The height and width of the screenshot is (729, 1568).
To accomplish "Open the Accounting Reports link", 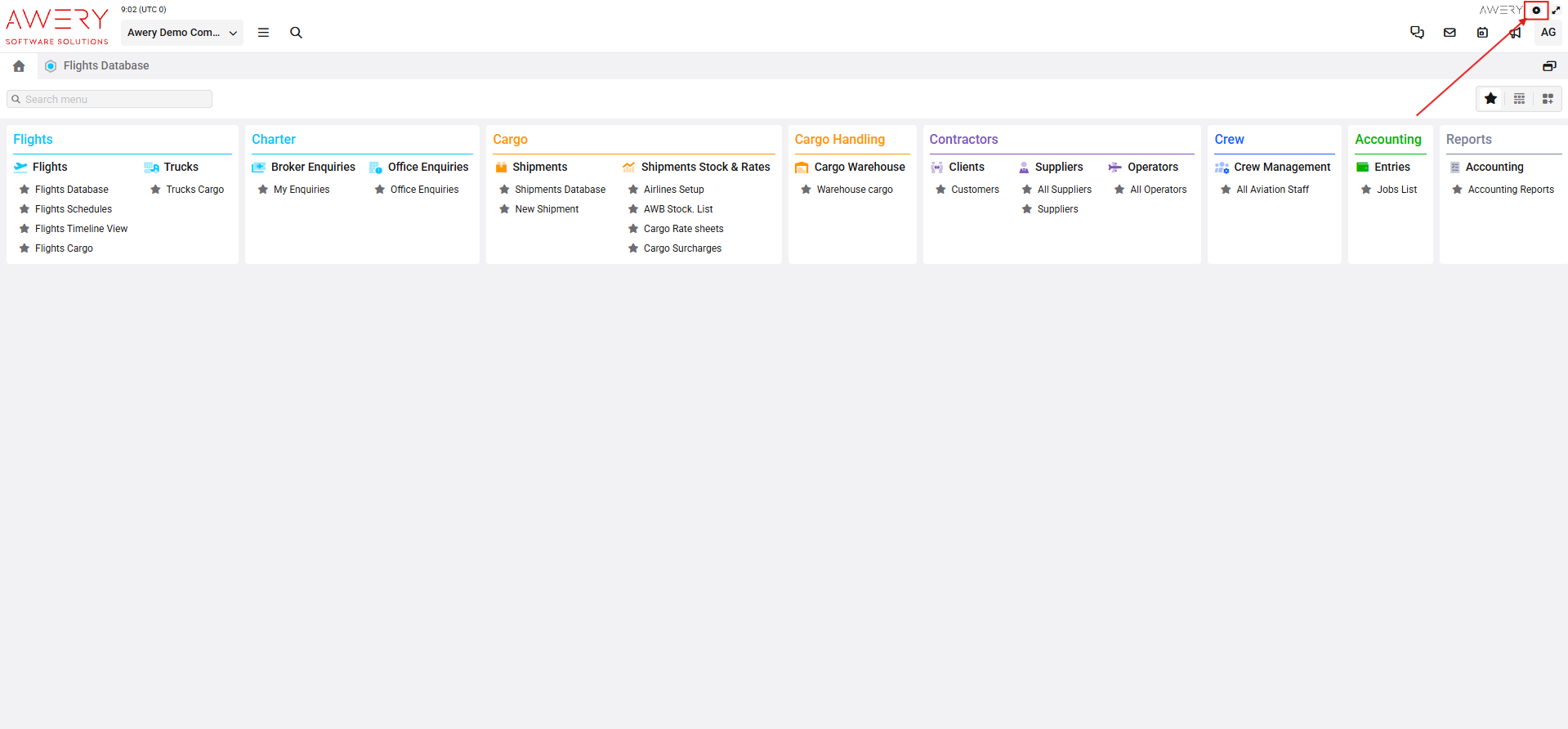I will coord(1511,190).
